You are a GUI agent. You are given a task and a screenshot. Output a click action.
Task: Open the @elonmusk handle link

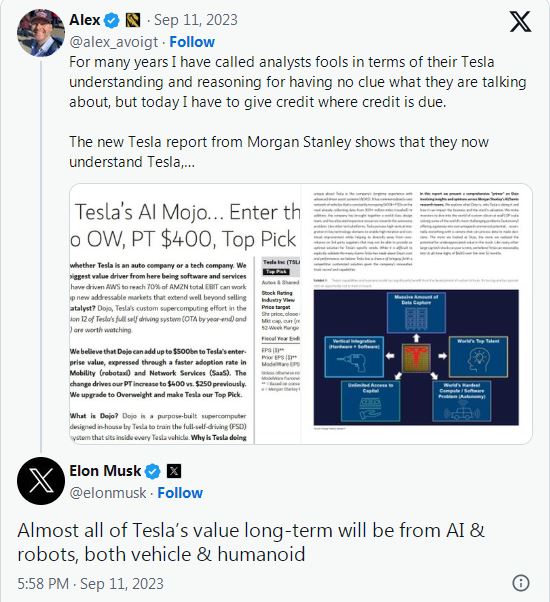click(x=108, y=493)
